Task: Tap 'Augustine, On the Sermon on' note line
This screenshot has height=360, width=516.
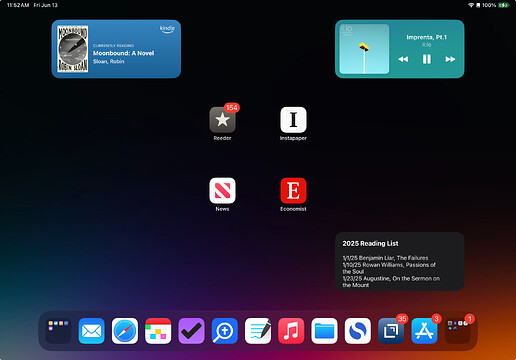Action: [x=391, y=278]
